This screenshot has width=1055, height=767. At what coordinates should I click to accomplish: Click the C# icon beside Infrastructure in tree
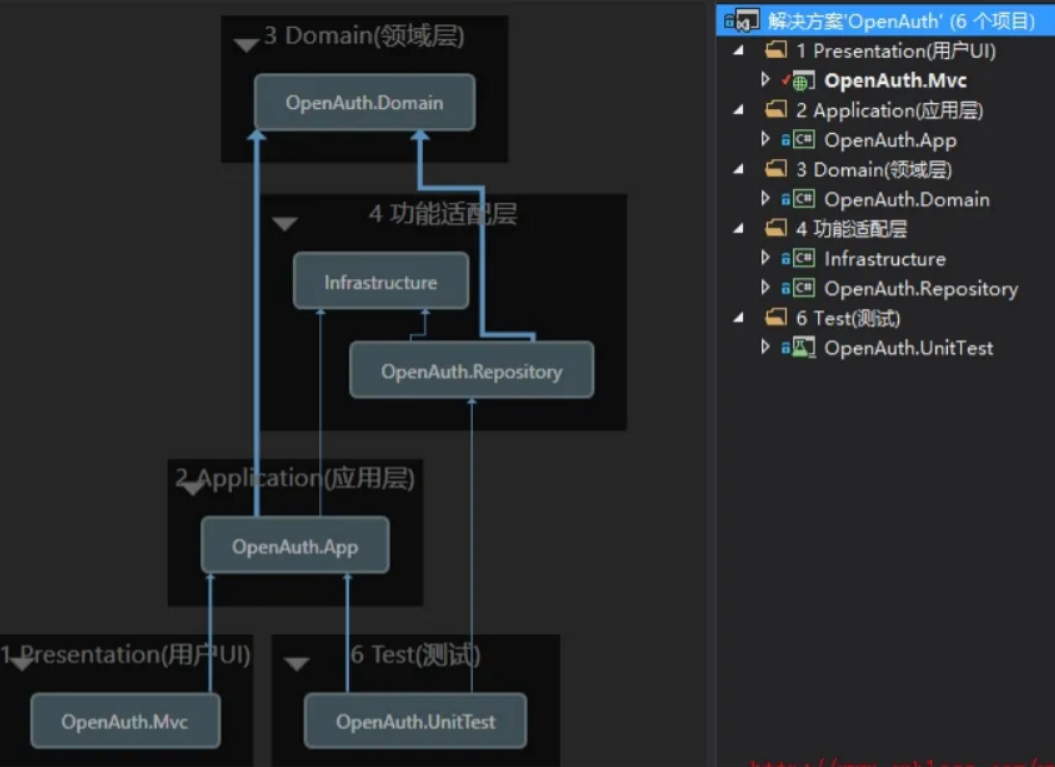tap(802, 259)
